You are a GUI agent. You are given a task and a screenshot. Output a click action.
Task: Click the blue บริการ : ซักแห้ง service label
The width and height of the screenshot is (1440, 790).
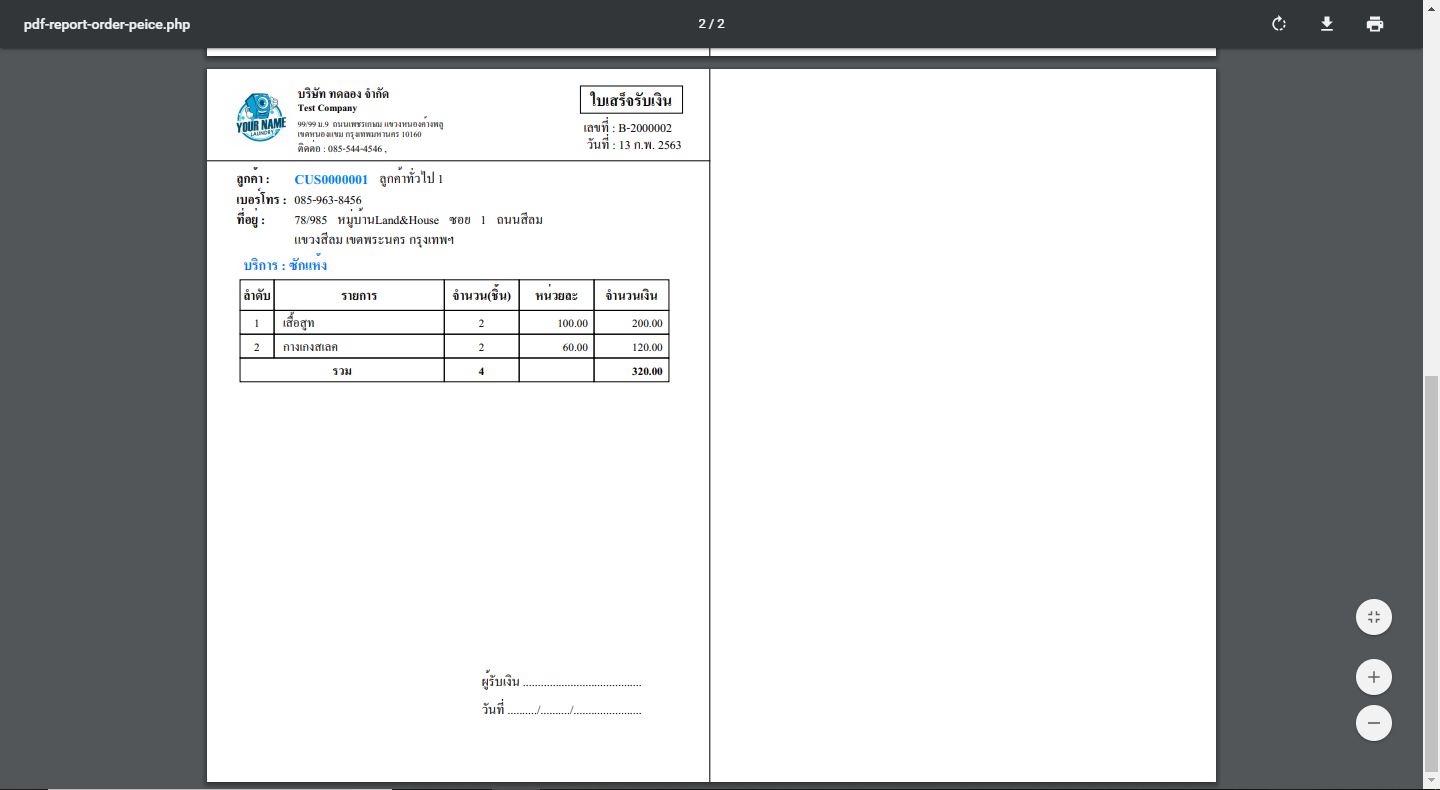coord(285,265)
